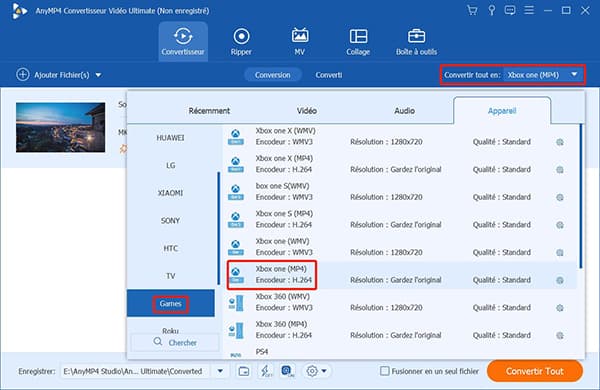Click Xbox one (WMV) device icon
This screenshot has width=600, height=390.
point(236,247)
